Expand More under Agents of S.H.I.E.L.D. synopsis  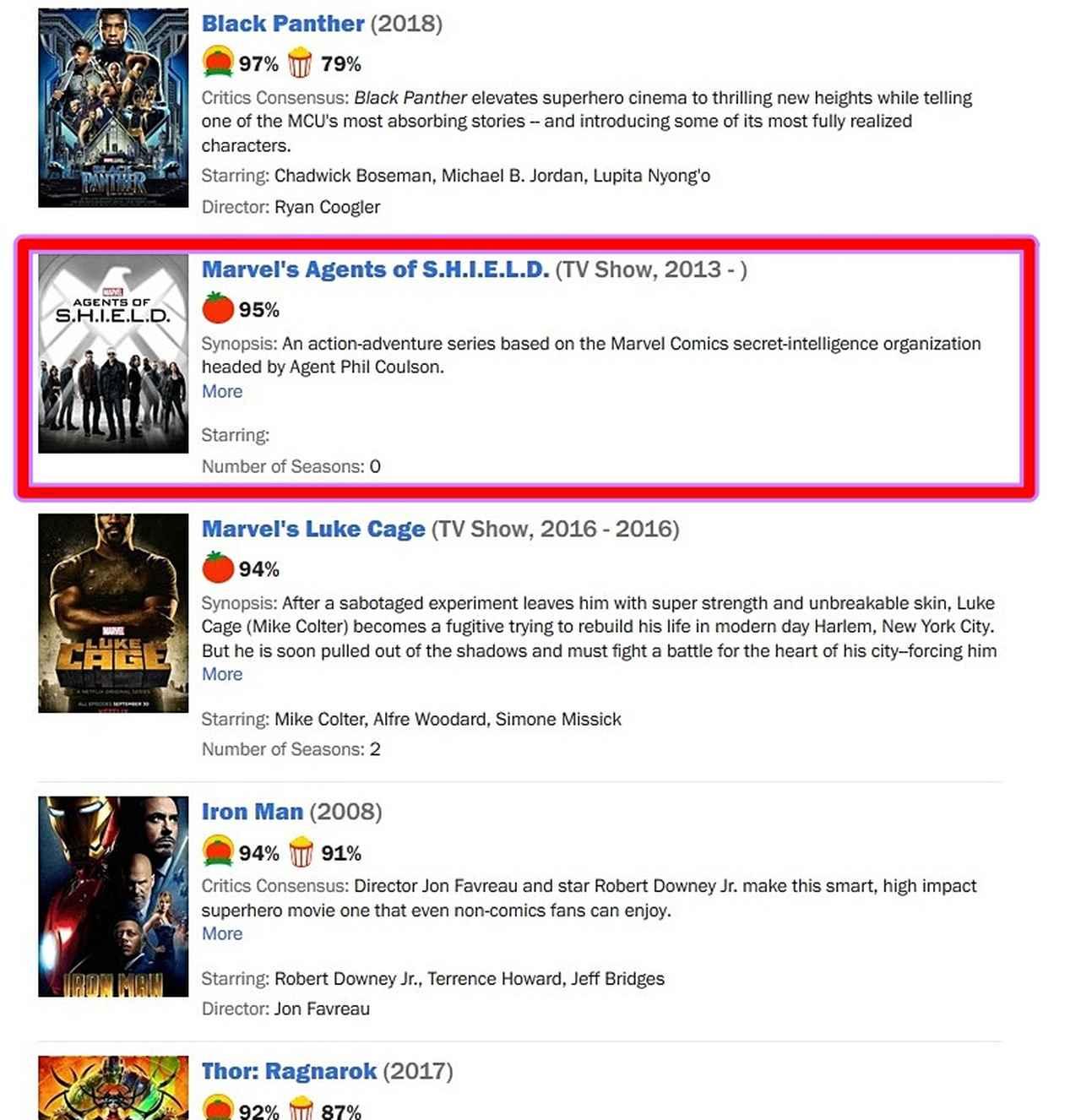click(x=222, y=392)
